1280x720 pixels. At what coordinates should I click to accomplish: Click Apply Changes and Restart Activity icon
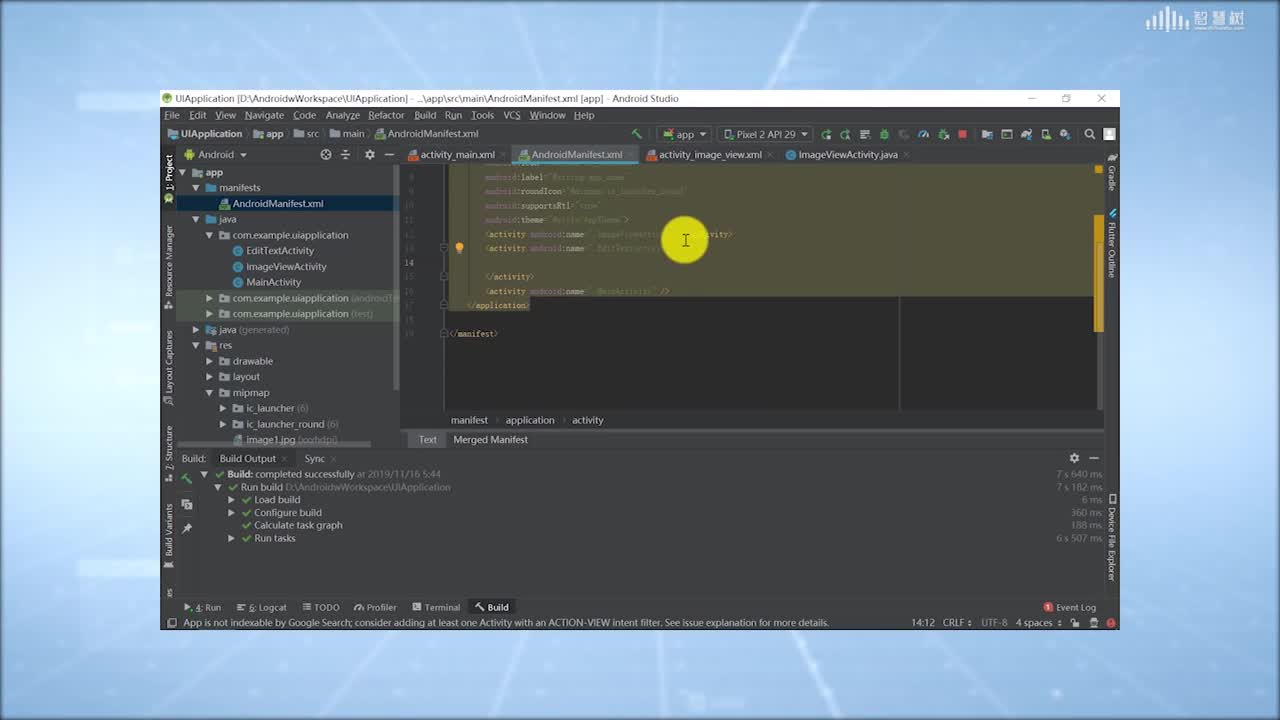tap(845, 134)
